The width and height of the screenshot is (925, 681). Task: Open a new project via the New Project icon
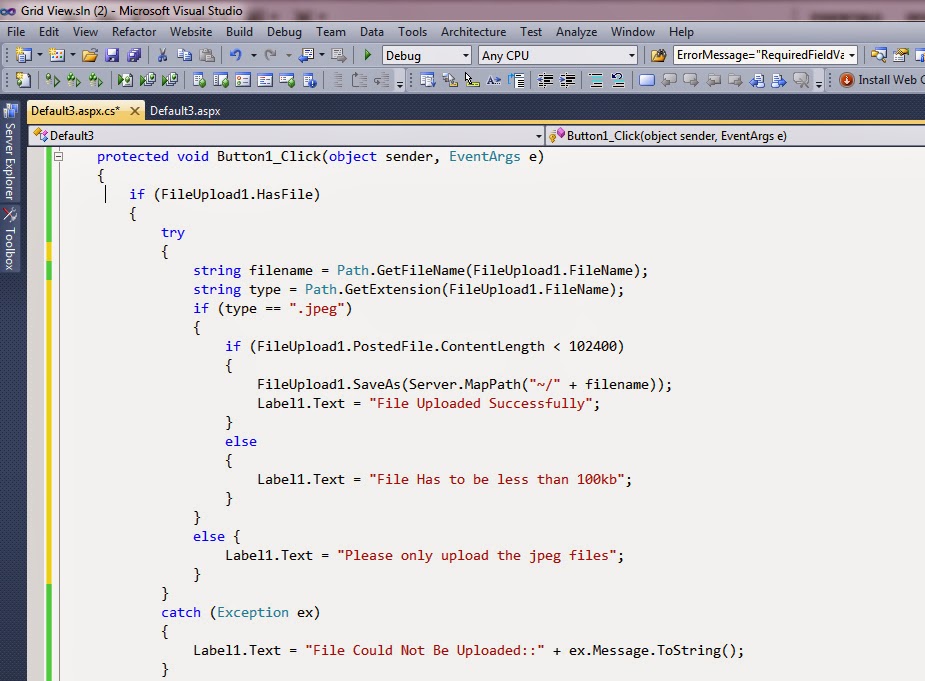tap(22, 55)
